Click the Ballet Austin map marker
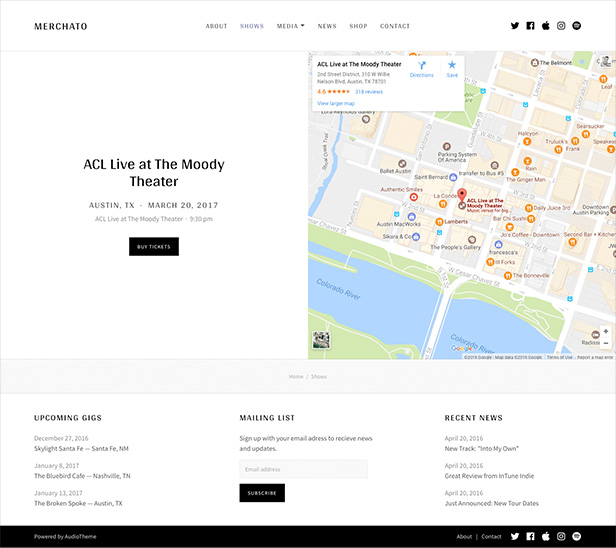 pos(402,163)
